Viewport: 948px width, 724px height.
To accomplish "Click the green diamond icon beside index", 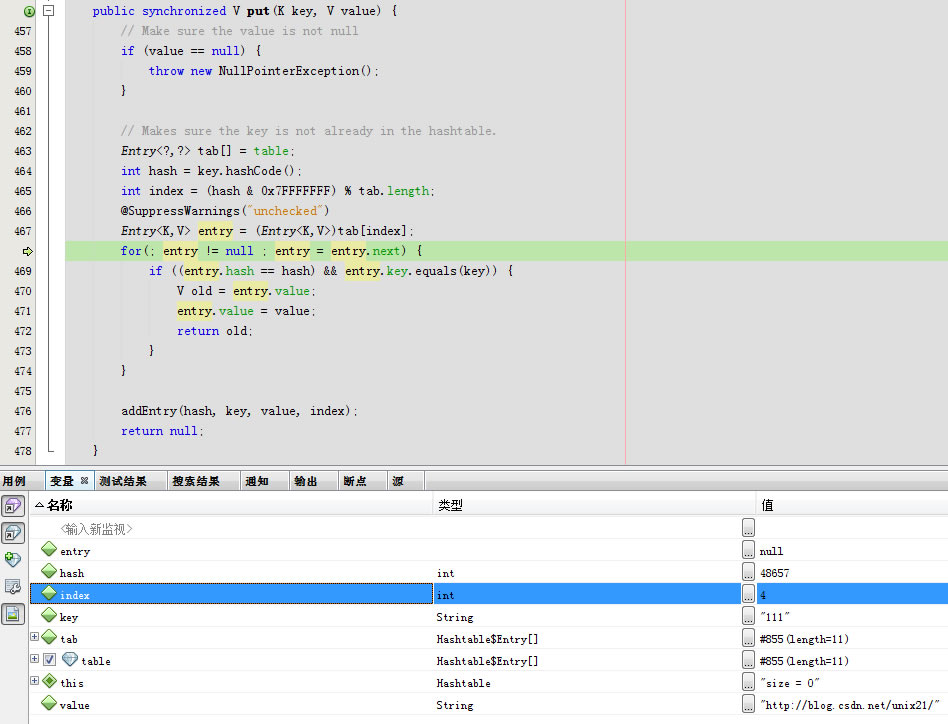I will 49,593.
